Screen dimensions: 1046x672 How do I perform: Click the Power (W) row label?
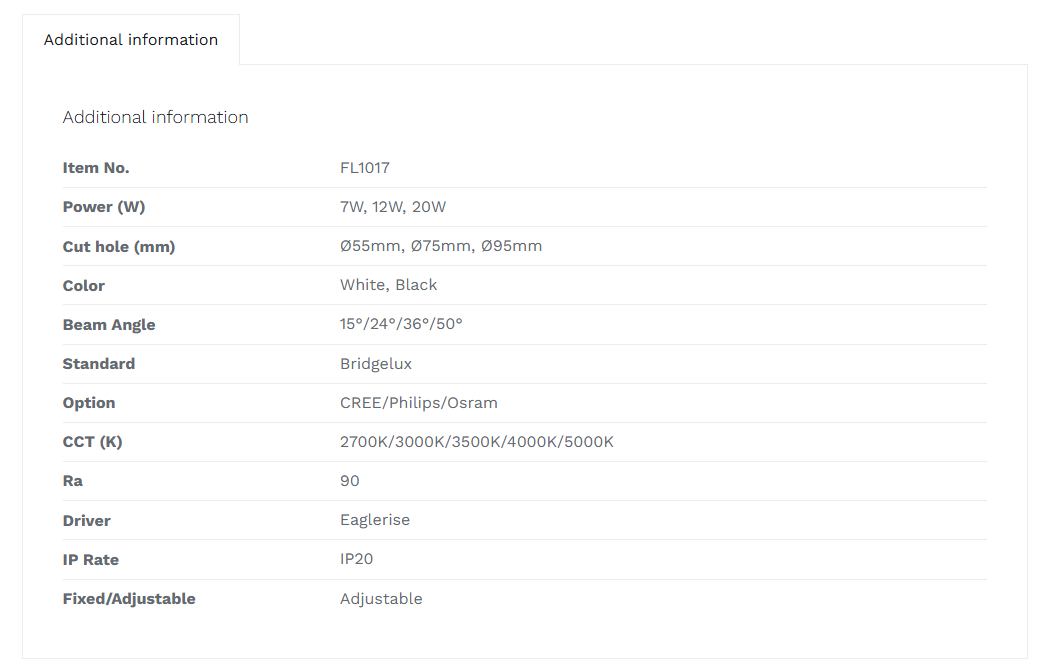104,207
